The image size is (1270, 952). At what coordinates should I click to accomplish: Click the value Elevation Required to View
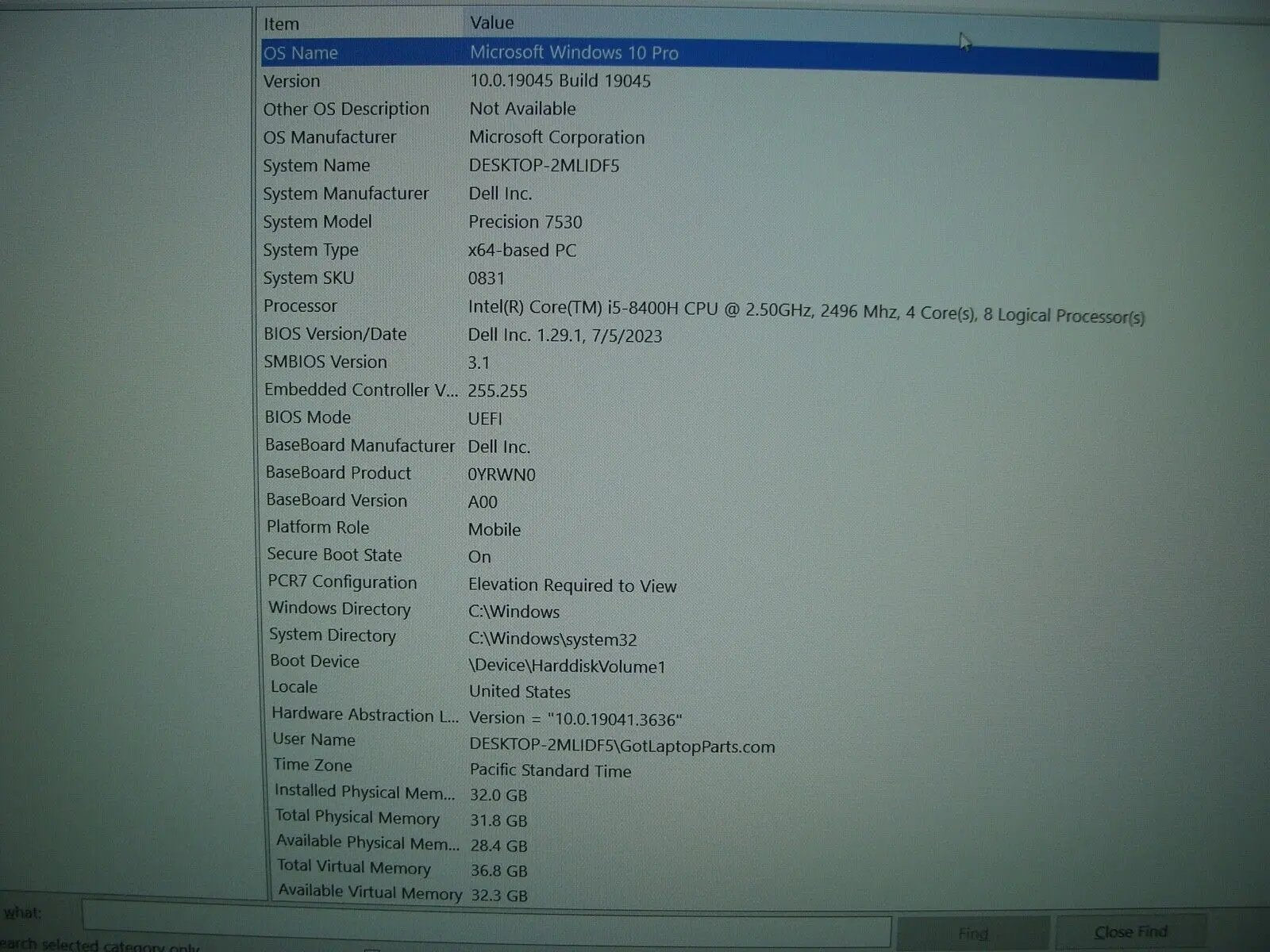(x=572, y=585)
